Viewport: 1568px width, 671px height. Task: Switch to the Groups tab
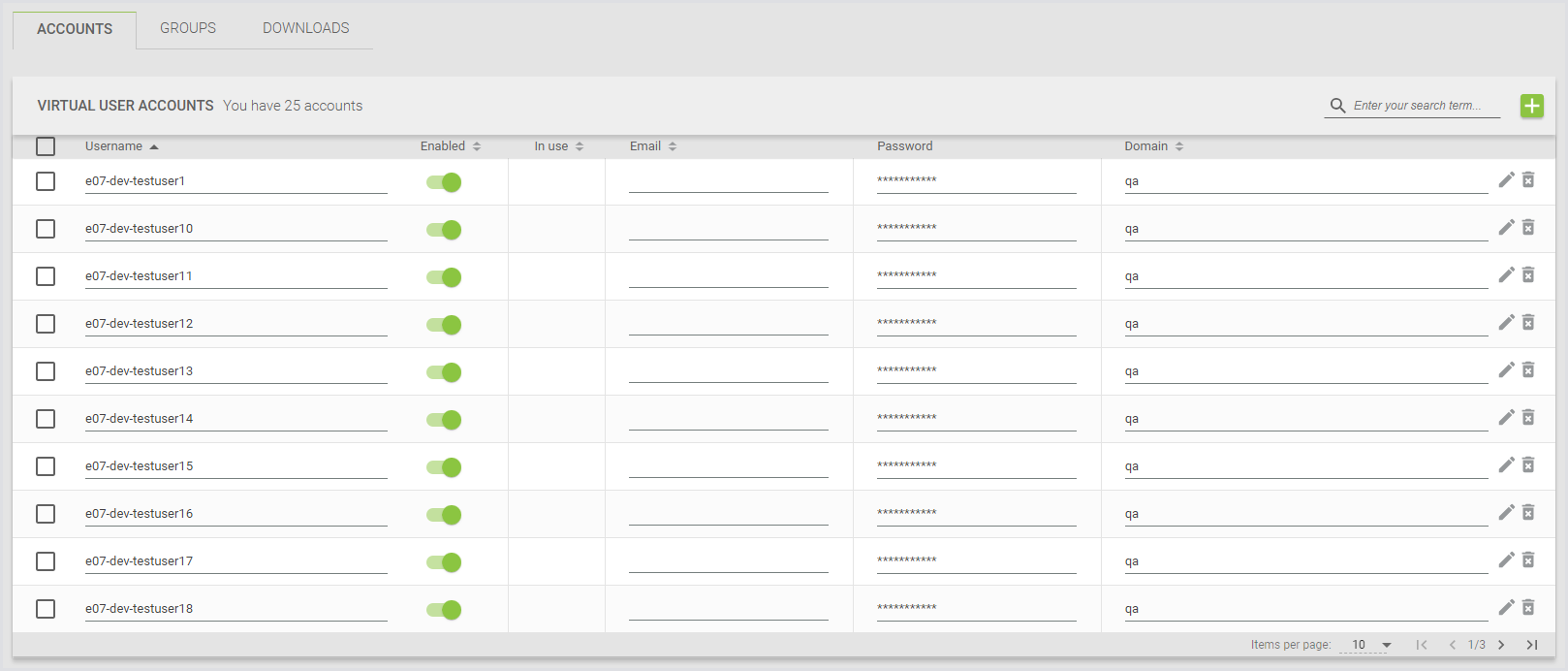coord(188,28)
